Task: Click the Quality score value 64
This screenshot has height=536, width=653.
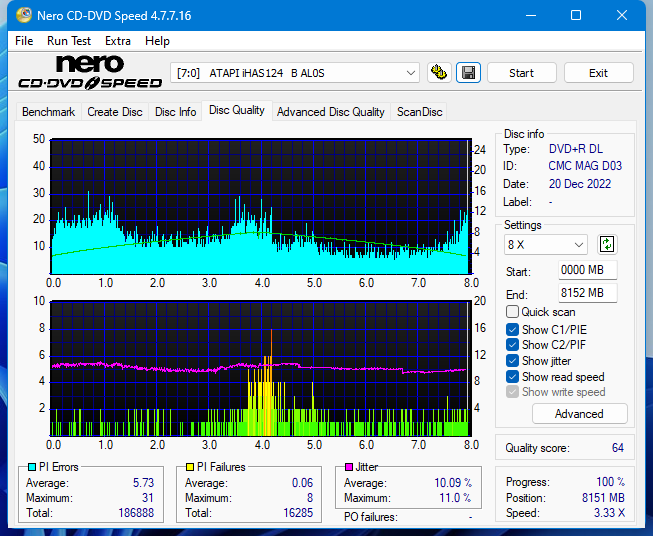Action: [x=618, y=448]
